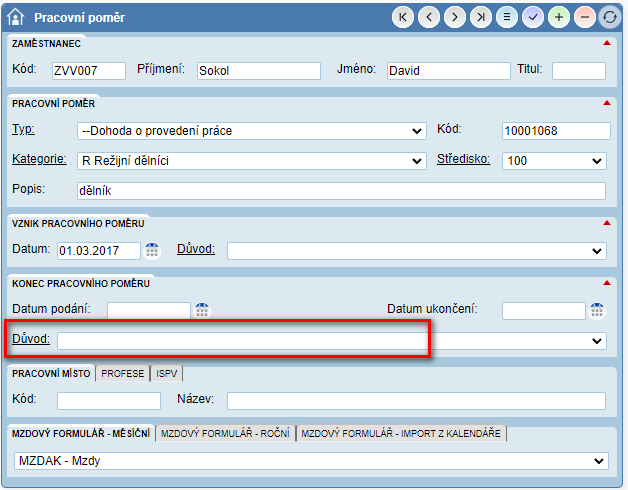Go to the next record

pyautogui.click(x=455, y=17)
